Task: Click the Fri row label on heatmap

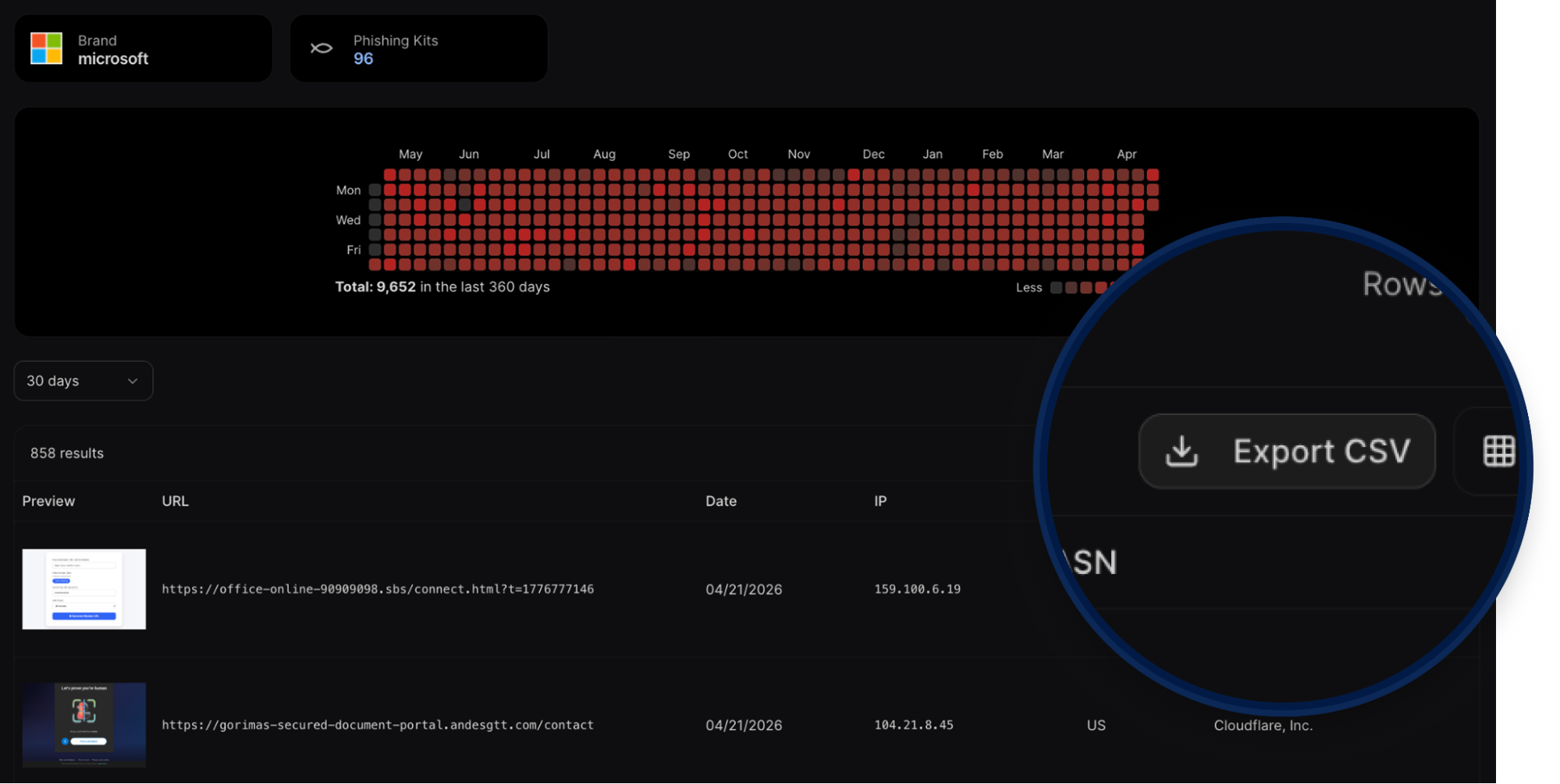Action: pos(354,250)
